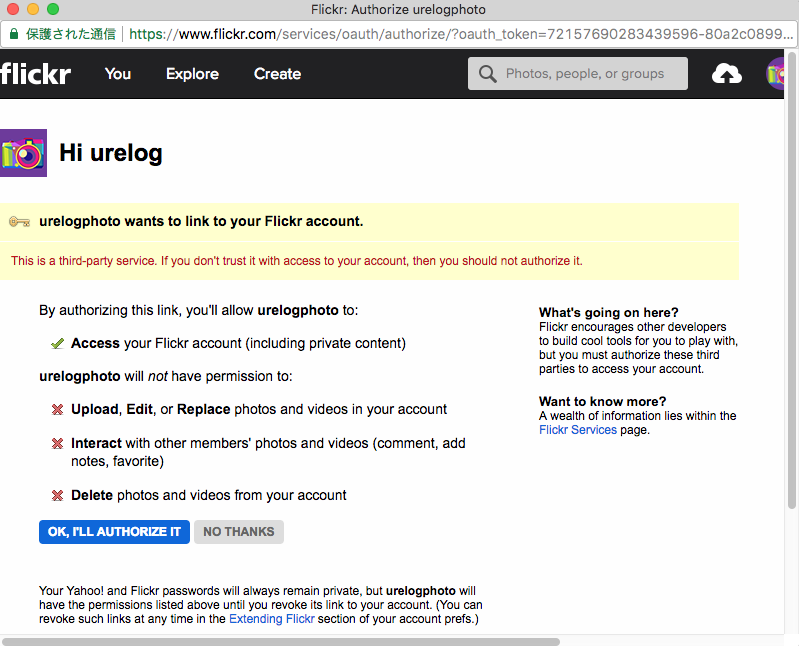
Task: Open the Flickr Services link
Action: pos(578,430)
